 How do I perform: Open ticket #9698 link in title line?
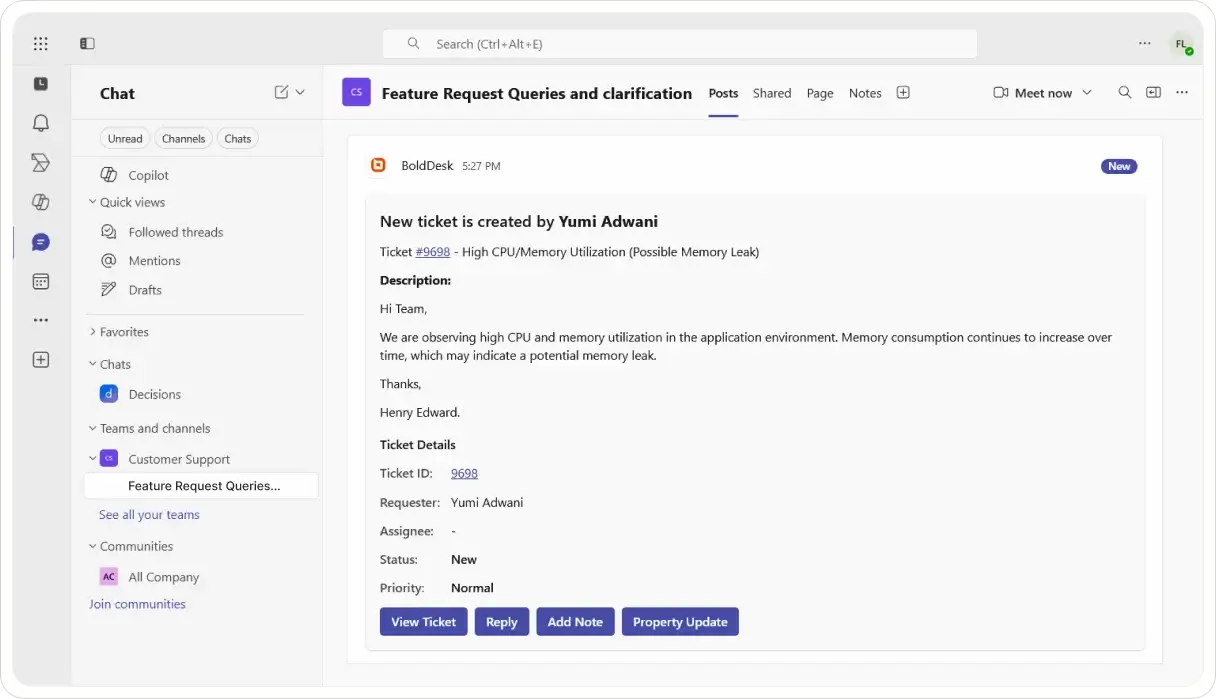click(x=433, y=252)
